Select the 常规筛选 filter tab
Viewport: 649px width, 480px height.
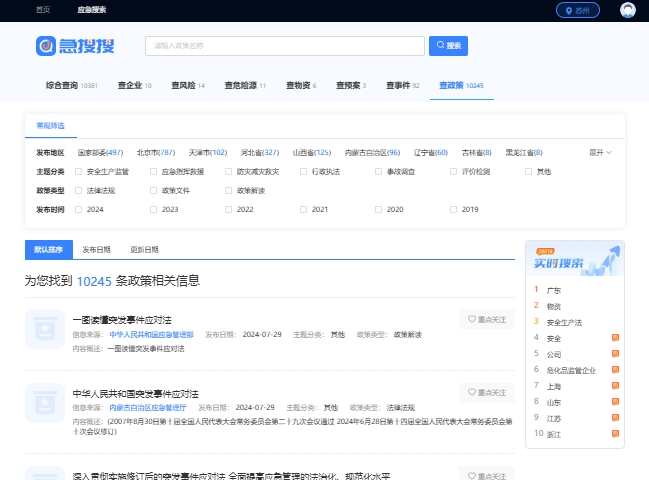(50, 125)
